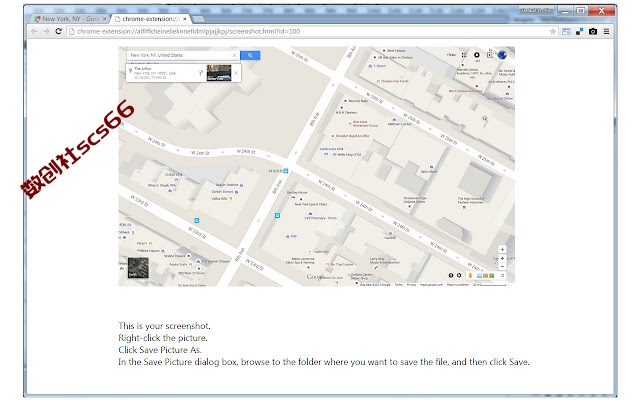Minimize the Chrome window

point(565,11)
